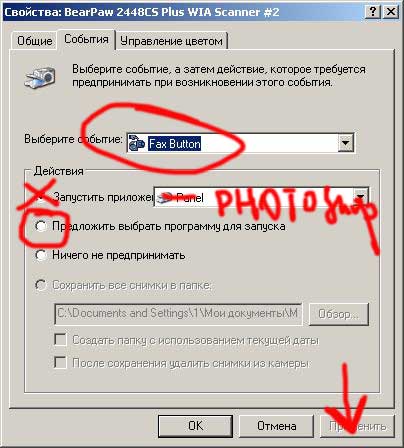
Task: Click the Panel application icon in dropdown
Action: (x=165, y=198)
